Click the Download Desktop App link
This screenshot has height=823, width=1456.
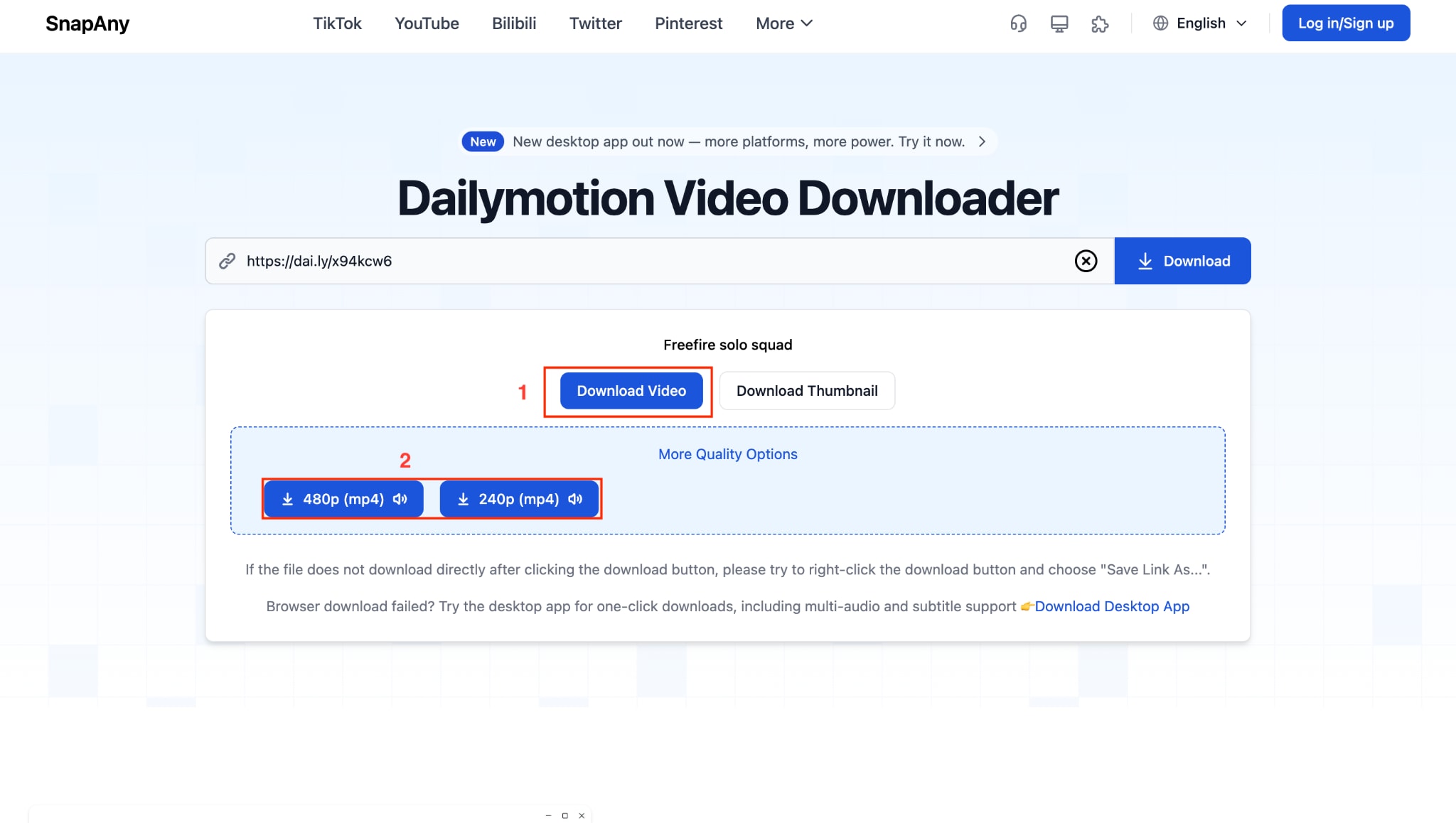[1113, 606]
